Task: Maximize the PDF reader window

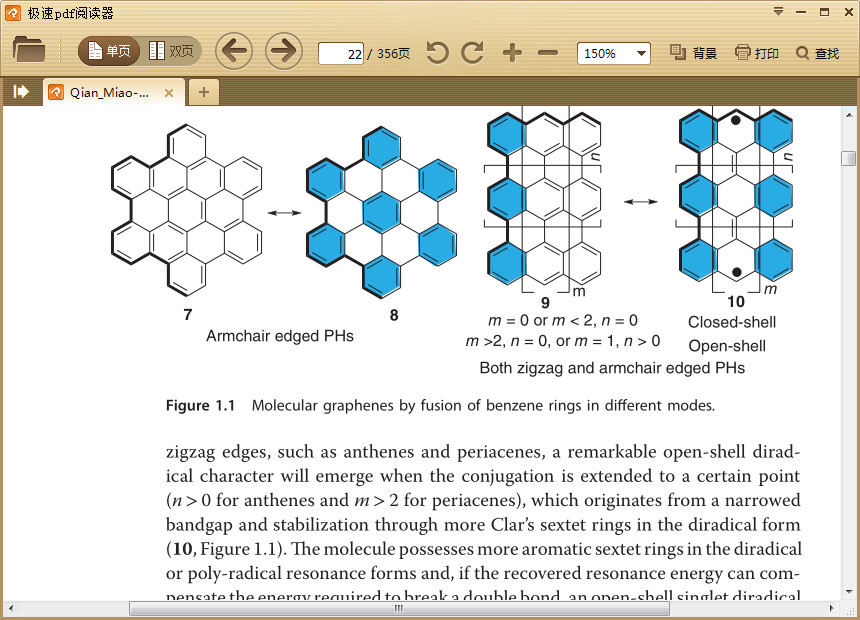Action: click(x=824, y=12)
